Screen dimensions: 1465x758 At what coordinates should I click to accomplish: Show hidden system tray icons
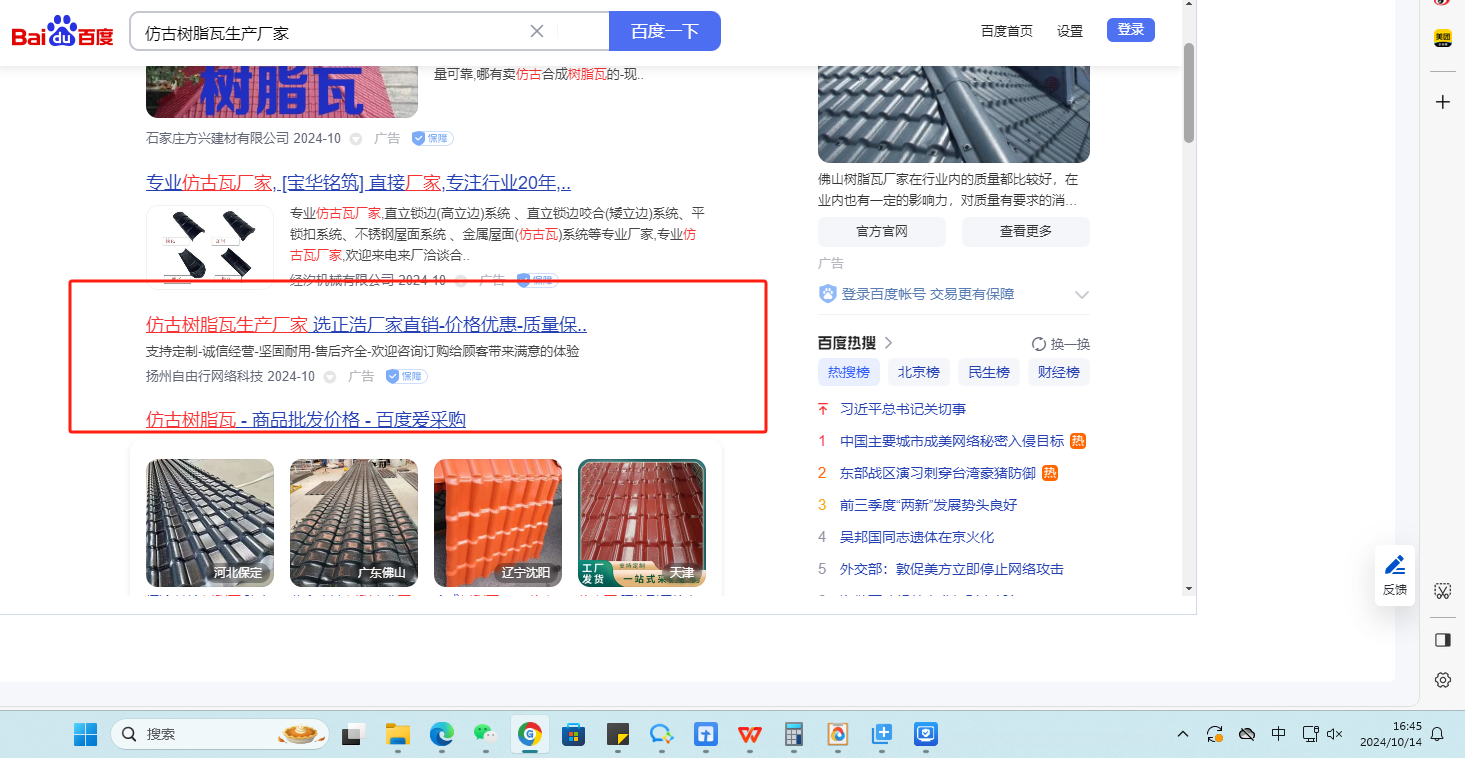[1183, 734]
